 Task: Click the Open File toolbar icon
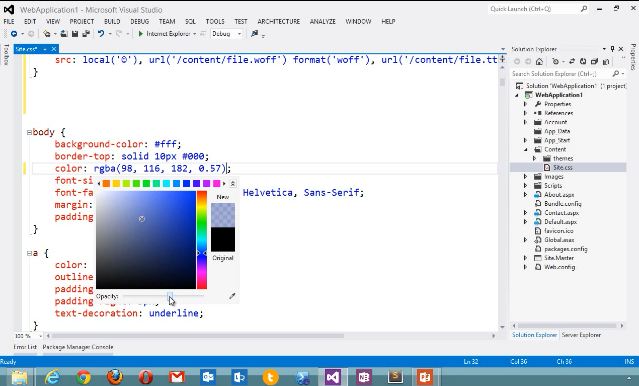click(x=64, y=34)
